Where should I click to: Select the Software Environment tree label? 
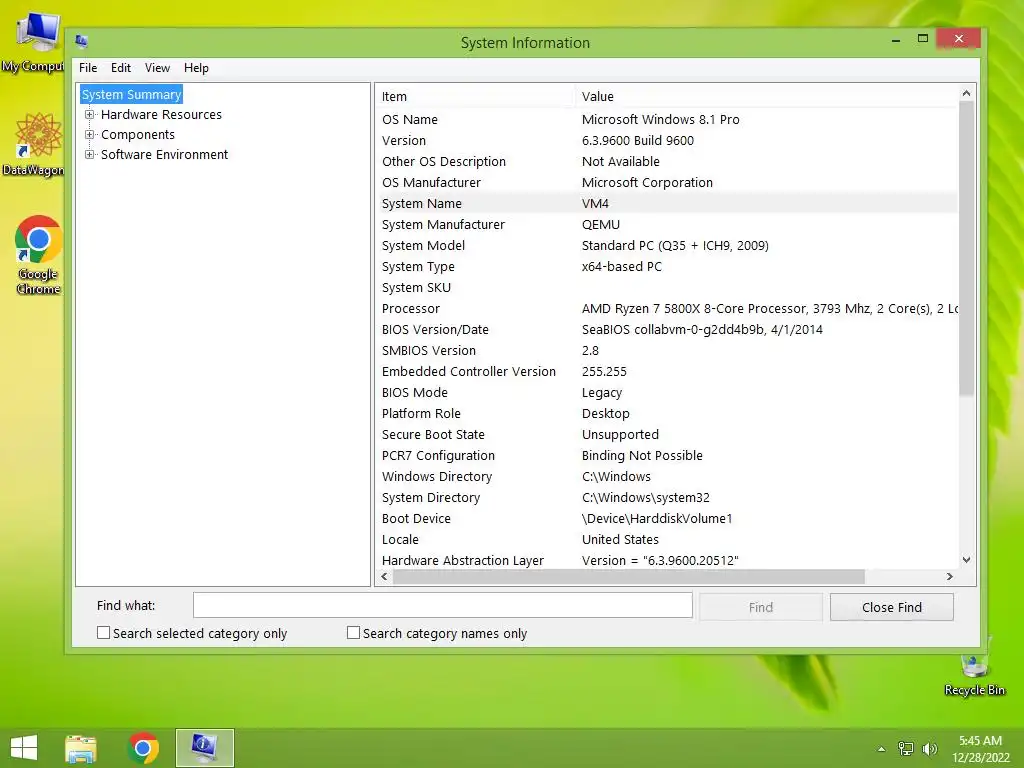coord(165,155)
